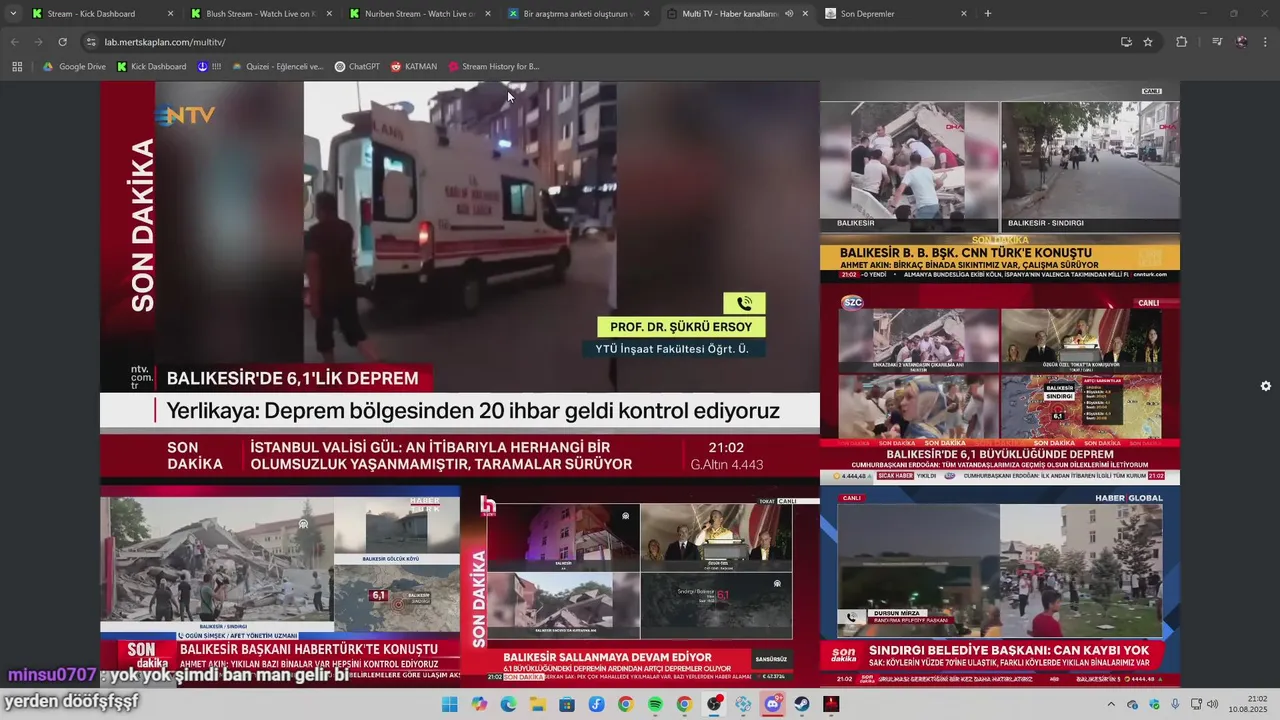The width and height of the screenshot is (1280, 720).
Task: Open network status in system tray
Action: (1196, 704)
